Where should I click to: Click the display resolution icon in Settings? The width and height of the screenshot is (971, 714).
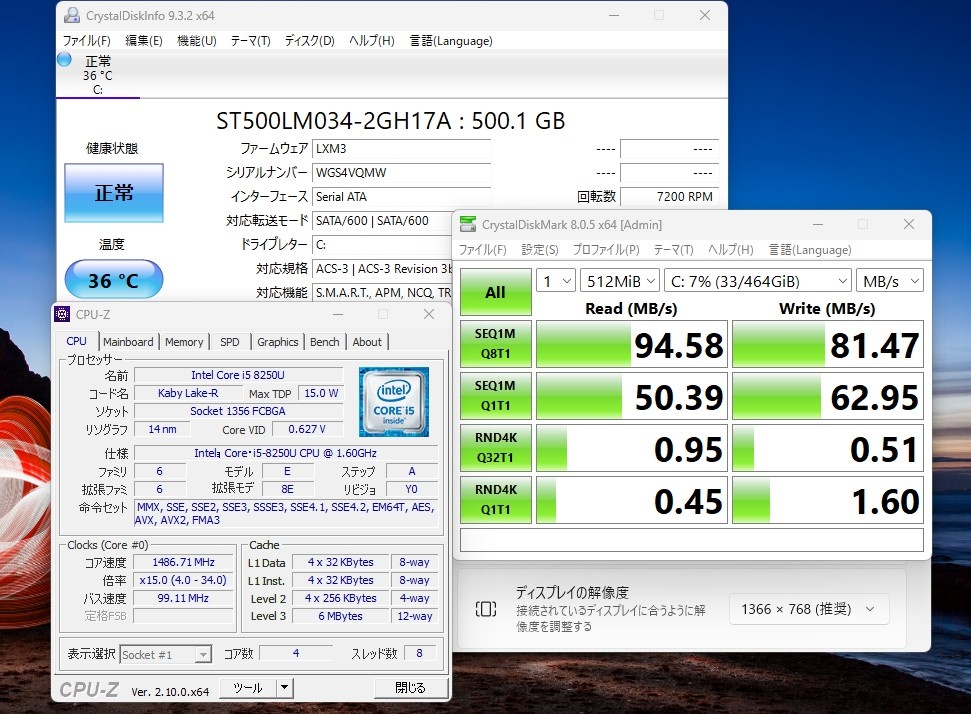(486, 609)
